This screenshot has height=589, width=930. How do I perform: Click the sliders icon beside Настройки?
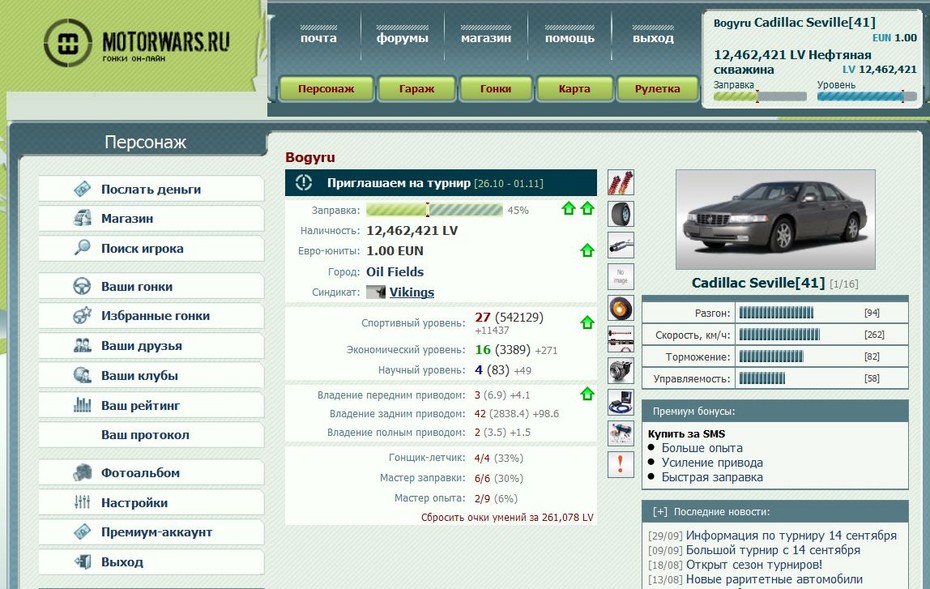pos(82,502)
